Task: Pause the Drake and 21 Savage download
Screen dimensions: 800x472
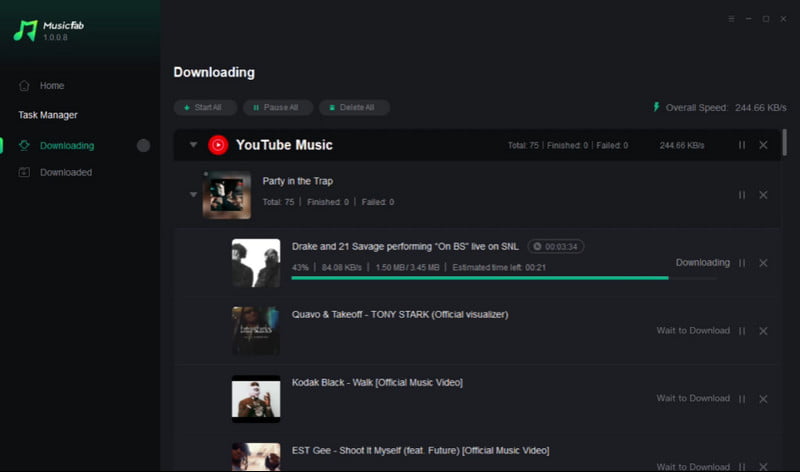Action: (742, 263)
